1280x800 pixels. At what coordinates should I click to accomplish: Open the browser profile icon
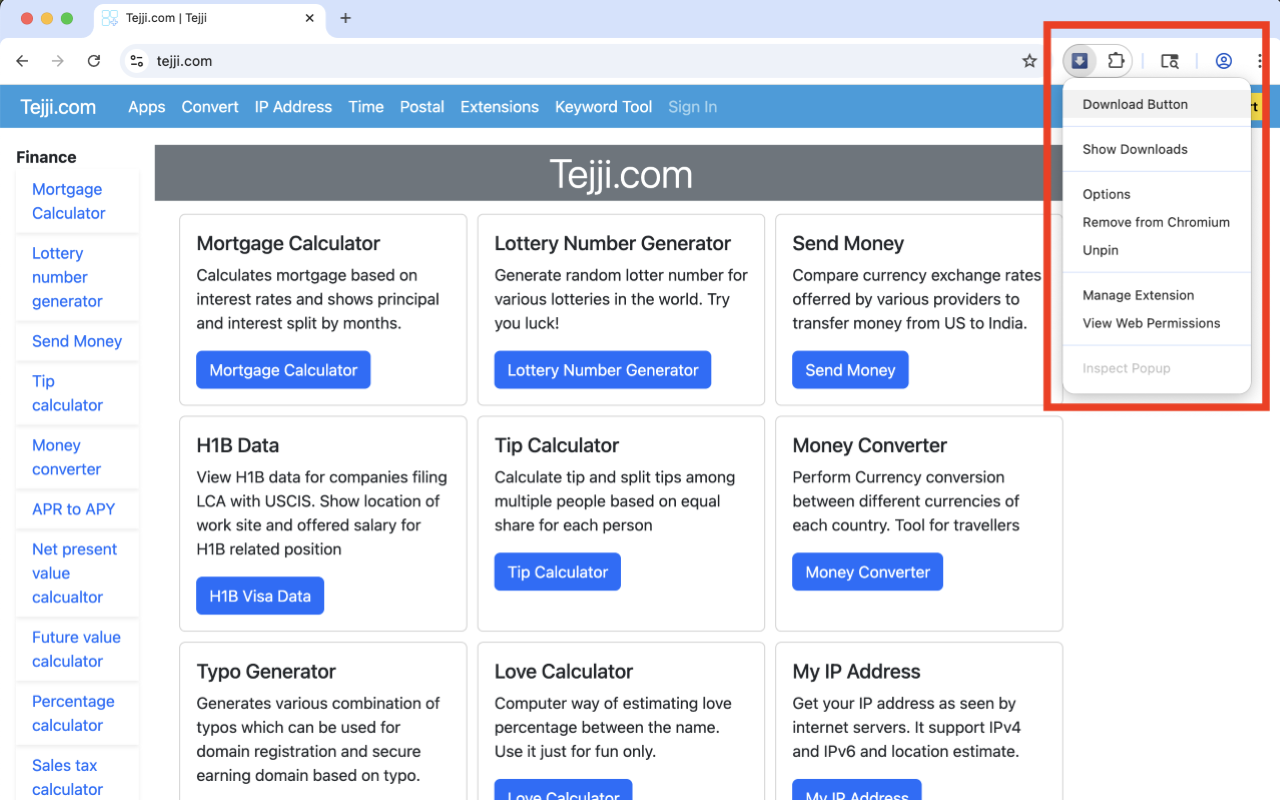[x=1223, y=61]
